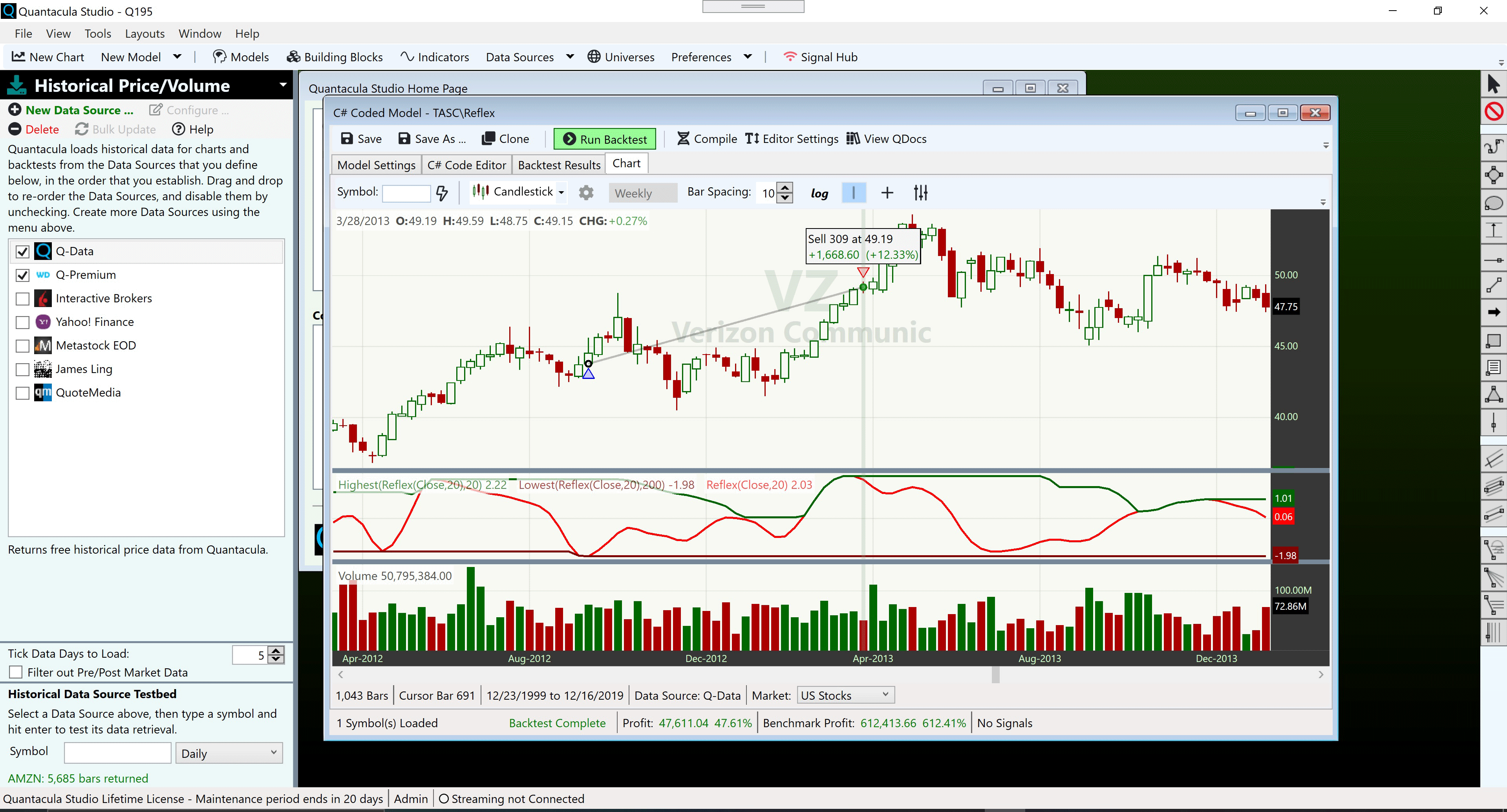Open Building Blocks from main toolbar
Screen dimensions: 1507x812
coord(335,57)
